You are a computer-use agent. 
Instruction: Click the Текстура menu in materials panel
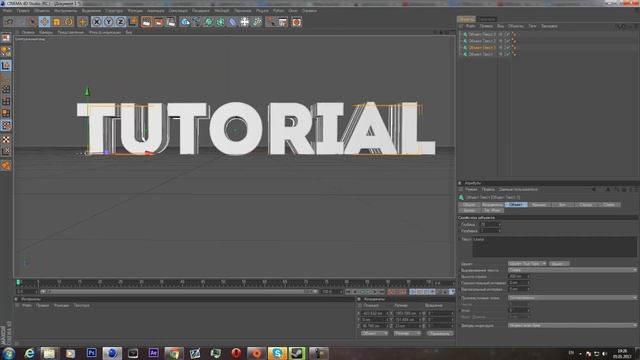pyautogui.click(x=82, y=305)
